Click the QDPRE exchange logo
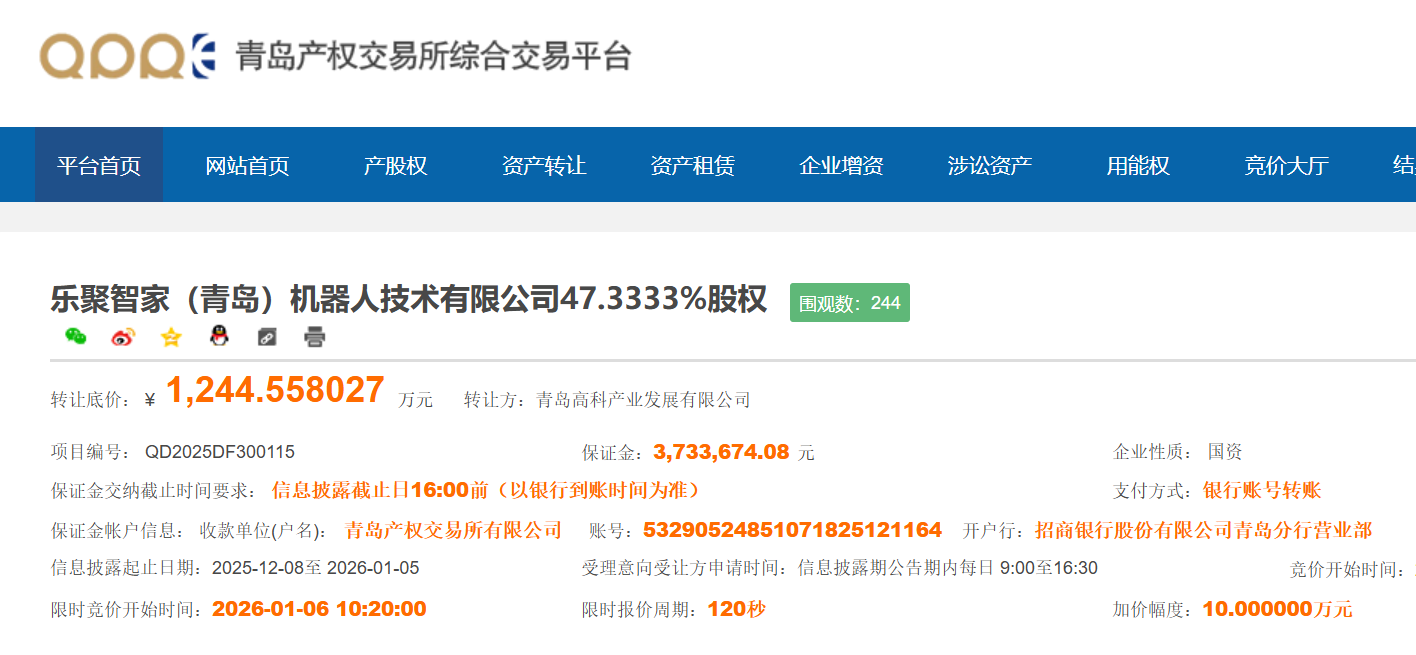The width and height of the screenshot is (1416, 655). pyautogui.click(x=127, y=56)
